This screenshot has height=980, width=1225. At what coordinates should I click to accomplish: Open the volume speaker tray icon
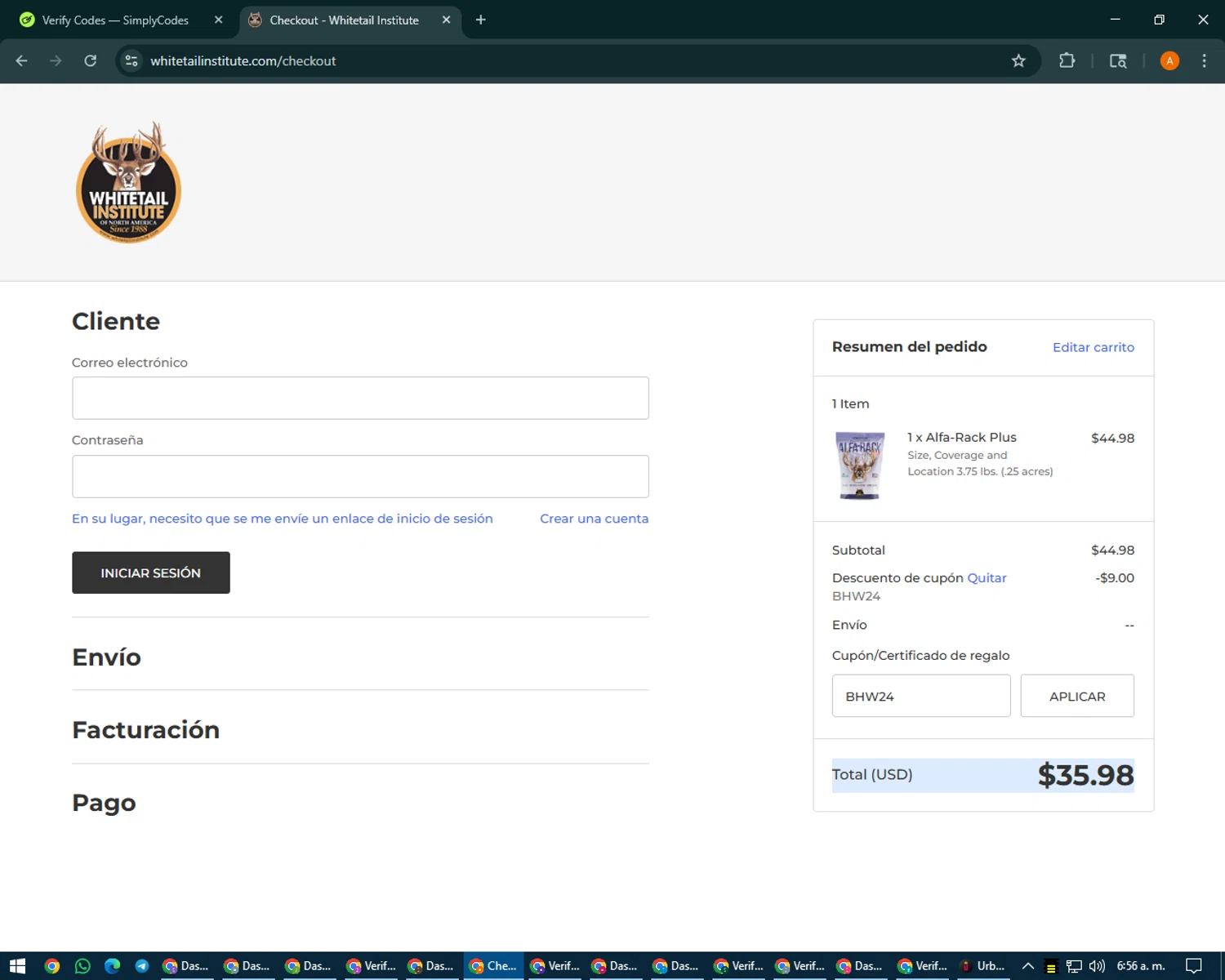pos(1097,966)
